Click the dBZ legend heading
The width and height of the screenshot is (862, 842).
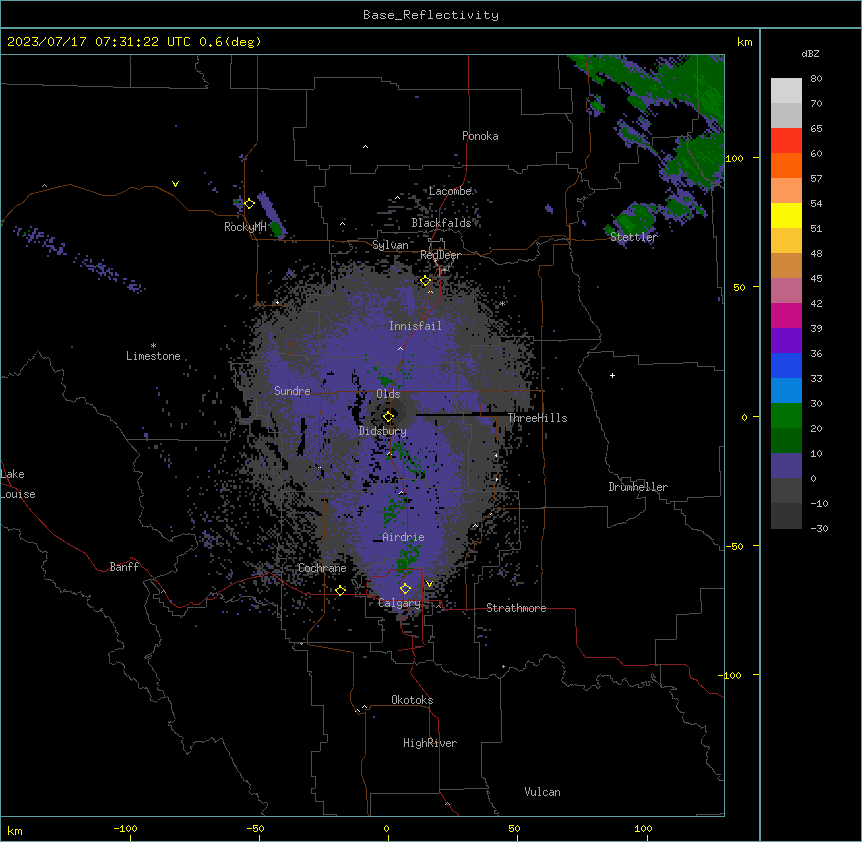click(810, 53)
